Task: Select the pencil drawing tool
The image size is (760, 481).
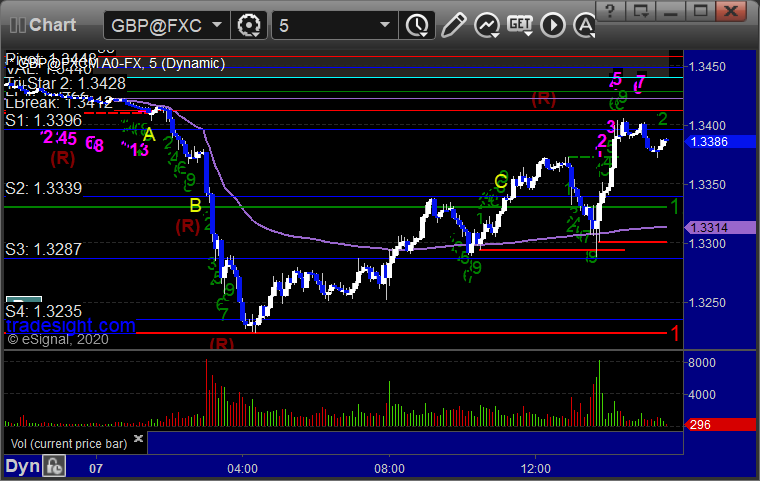Action: 453,25
